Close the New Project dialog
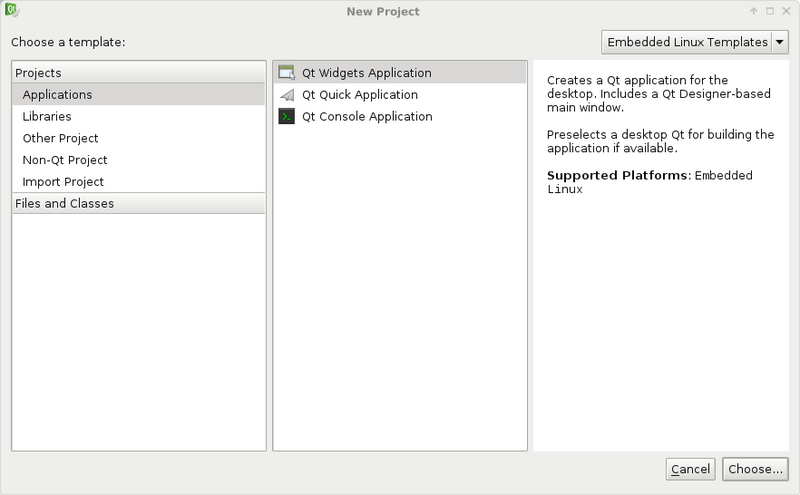 point(786,11)
